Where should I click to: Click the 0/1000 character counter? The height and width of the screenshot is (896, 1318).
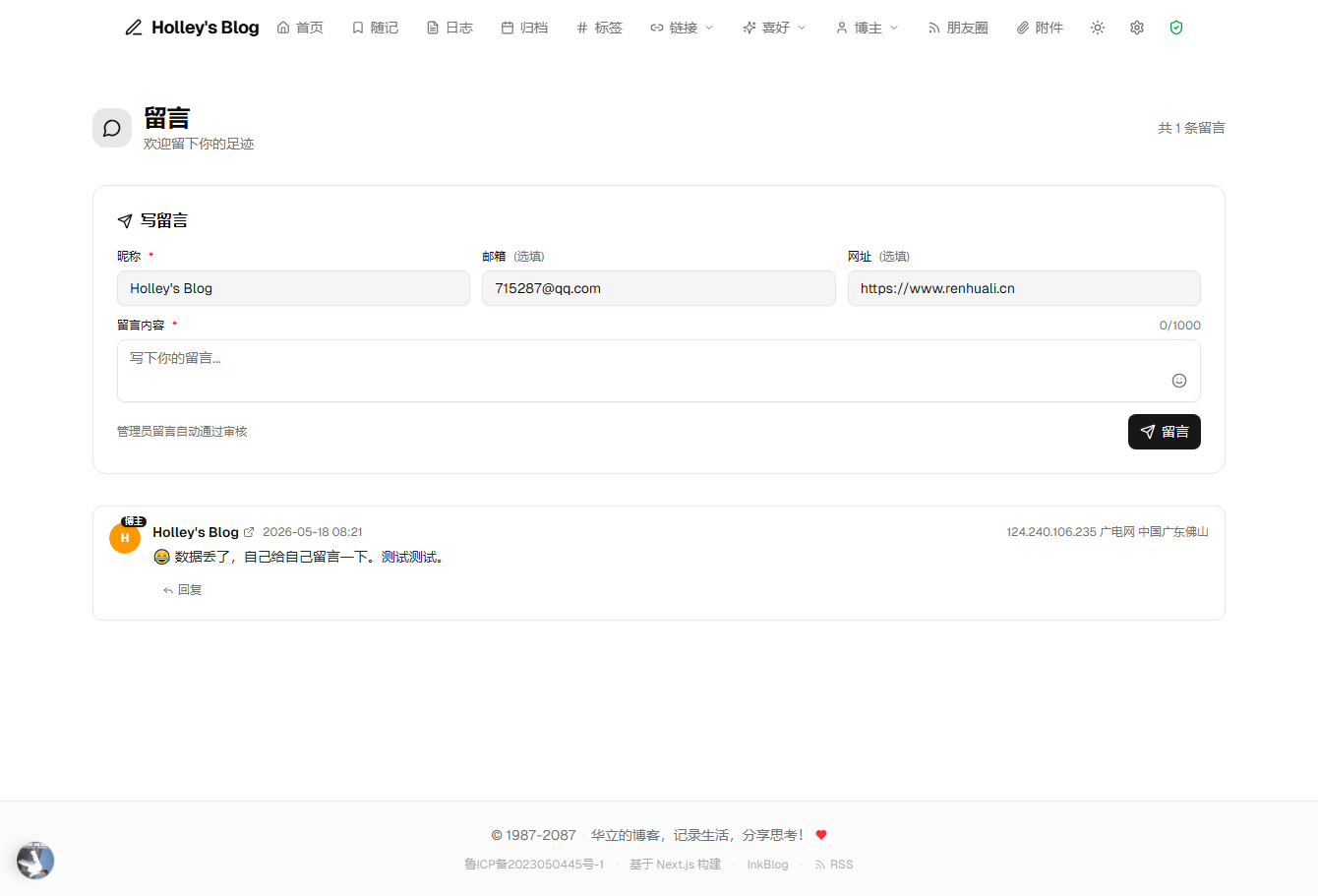(1180, 326)
